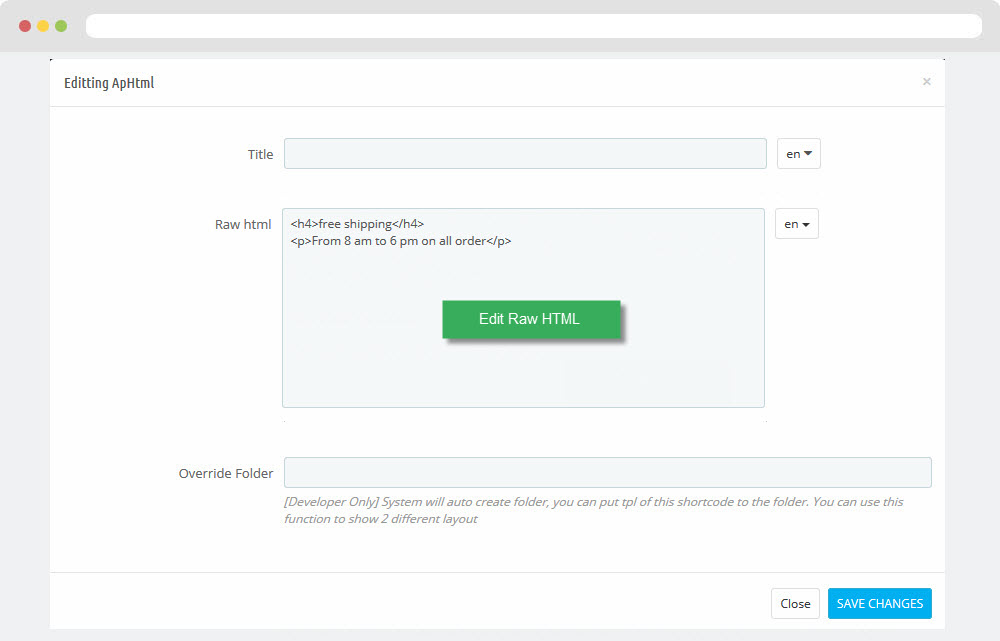The image size is (1000, 641).
Task: Click the Title field label
Action: coord(260,154)
